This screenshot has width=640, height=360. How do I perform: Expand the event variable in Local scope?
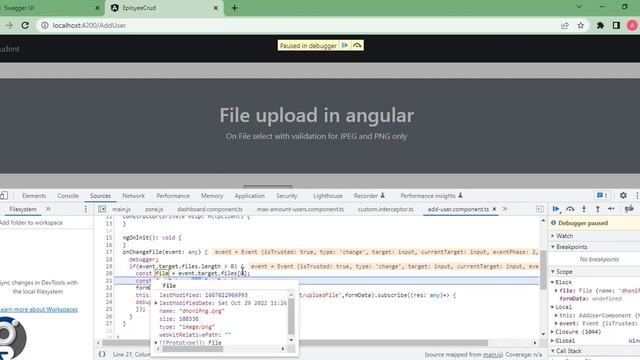(556, 323)
